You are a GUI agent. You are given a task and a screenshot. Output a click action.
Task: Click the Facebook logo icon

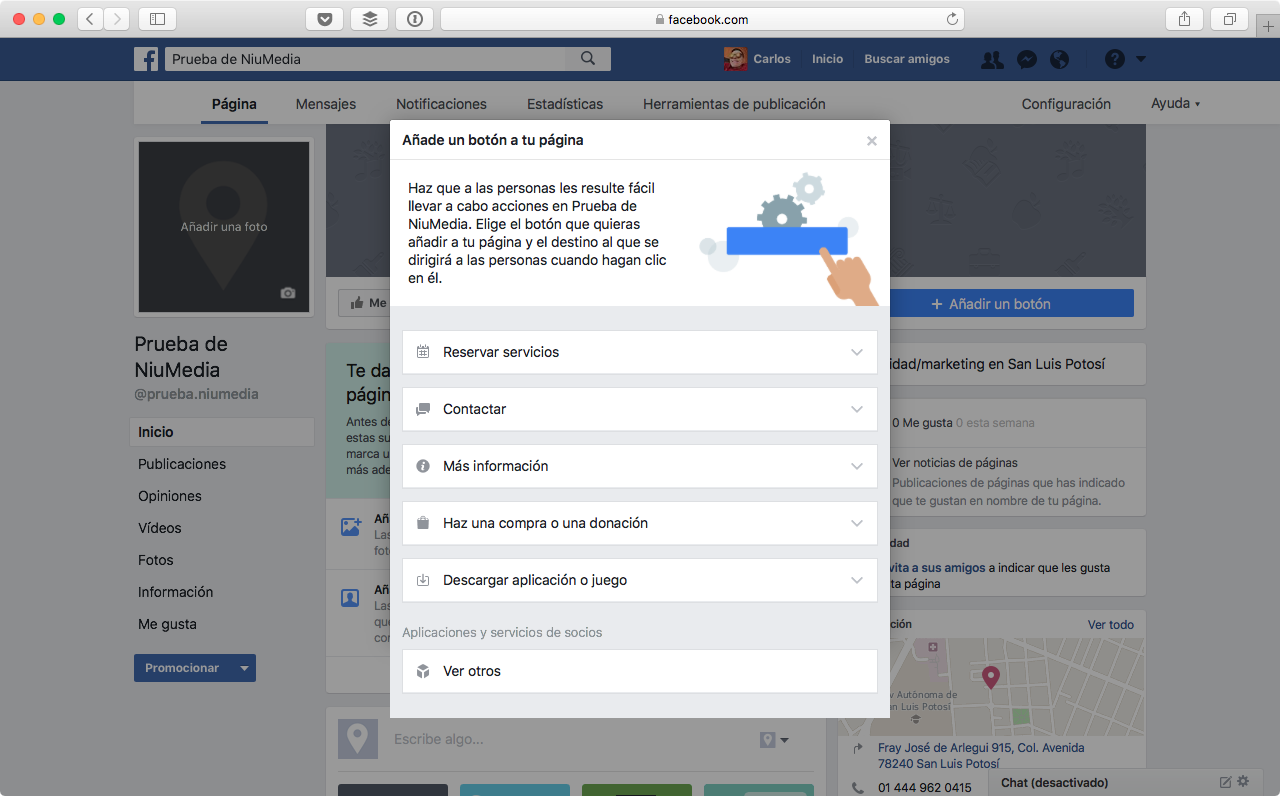coord(146,59)
